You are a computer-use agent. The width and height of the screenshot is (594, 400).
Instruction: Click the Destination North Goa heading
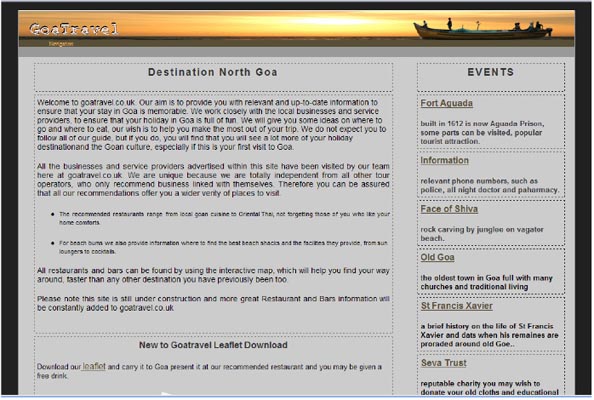point(213,72)
